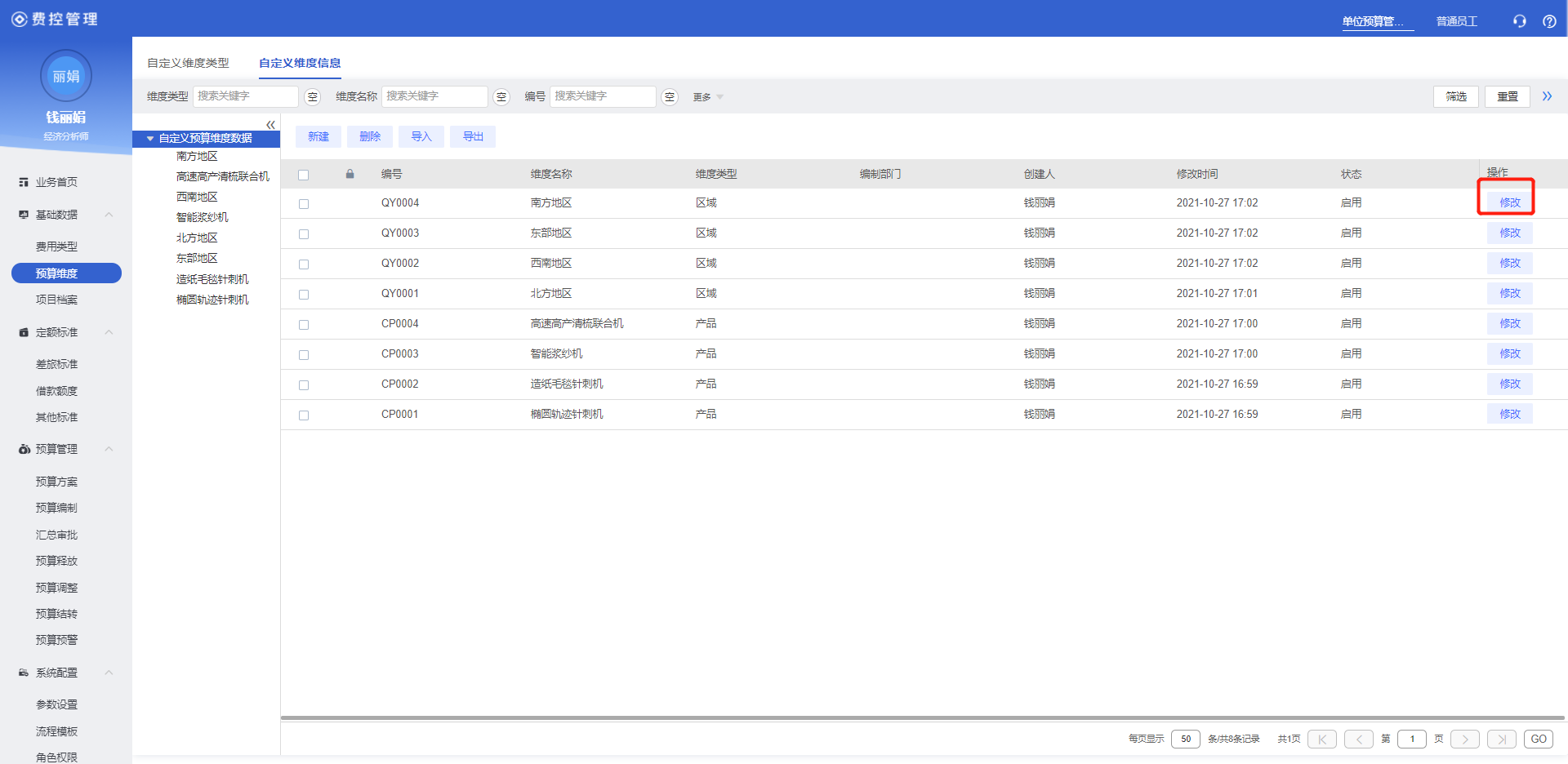Collapse the 定额标准 menu chevron

coord(109,332)
